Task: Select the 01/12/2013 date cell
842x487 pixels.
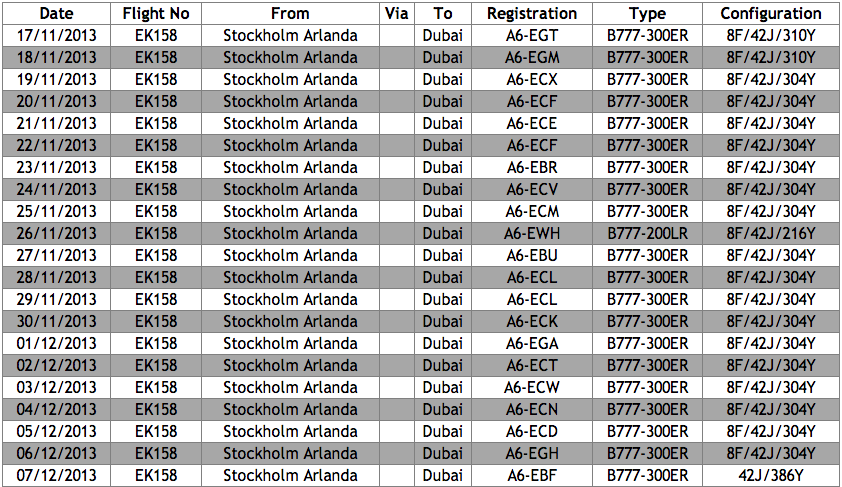Action: click(x=57, y=344)
